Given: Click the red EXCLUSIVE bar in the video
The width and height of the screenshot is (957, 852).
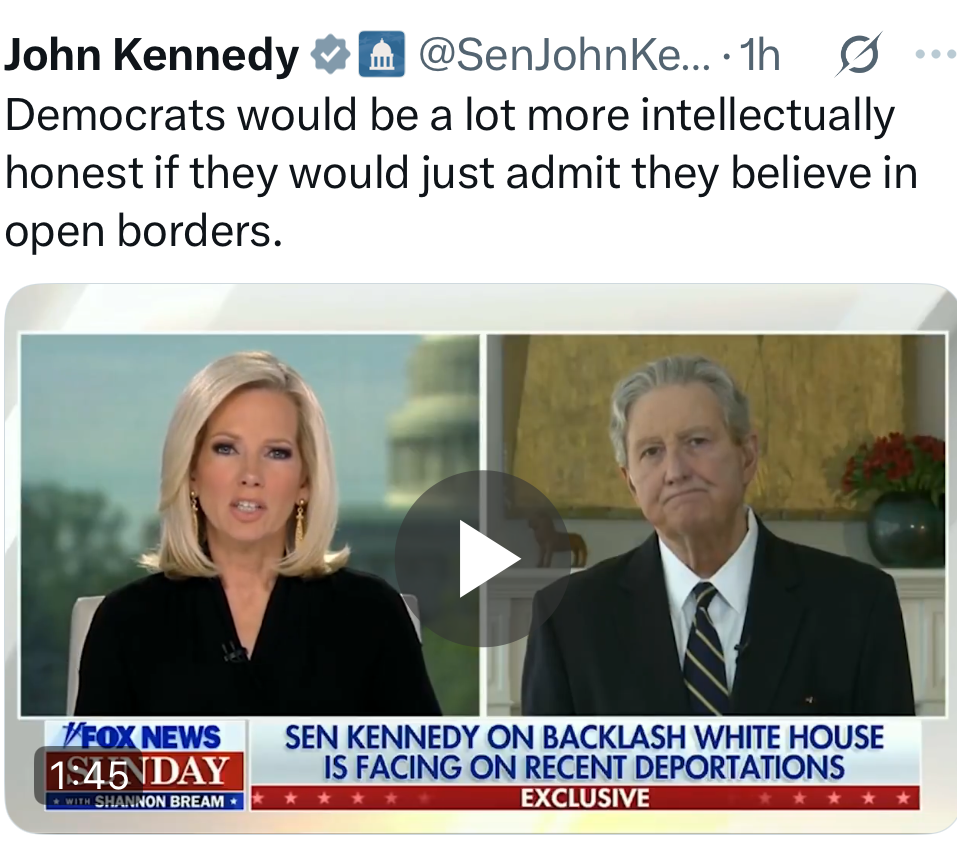Looking at the screenshot, I should click(585, 798).
